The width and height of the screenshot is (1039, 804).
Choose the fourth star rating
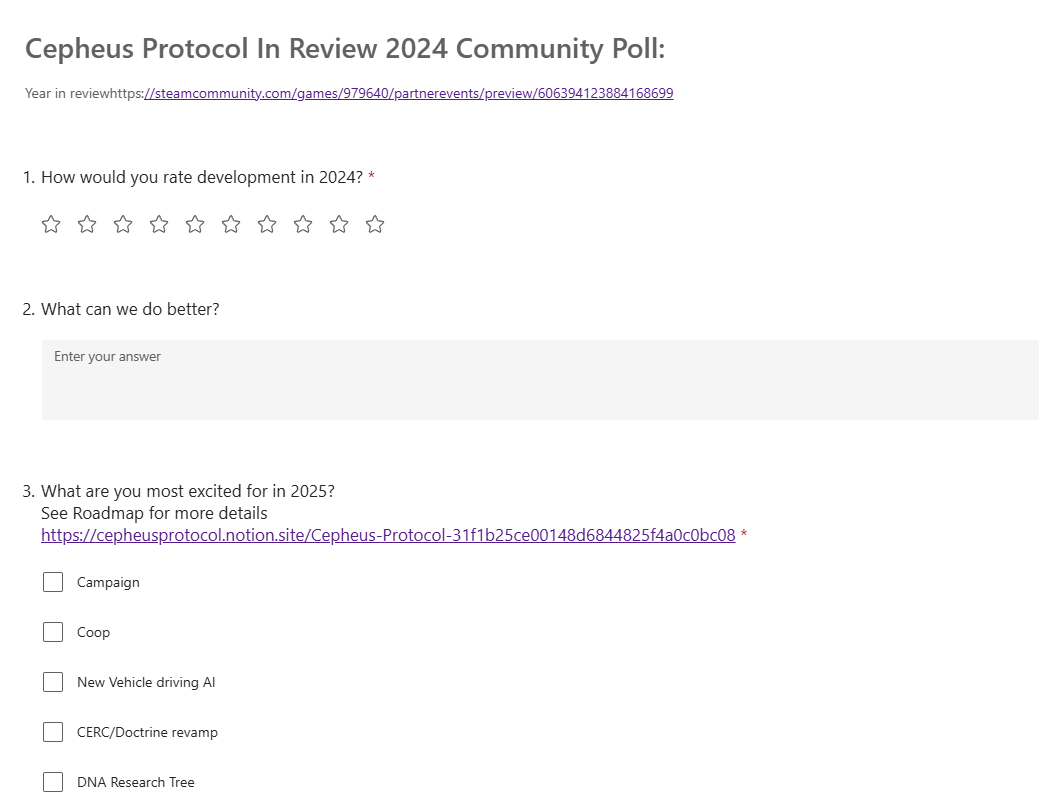159,224
